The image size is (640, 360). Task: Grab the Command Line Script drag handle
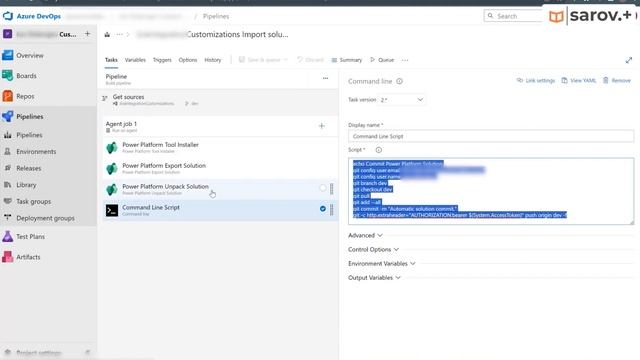coord(331,210)
